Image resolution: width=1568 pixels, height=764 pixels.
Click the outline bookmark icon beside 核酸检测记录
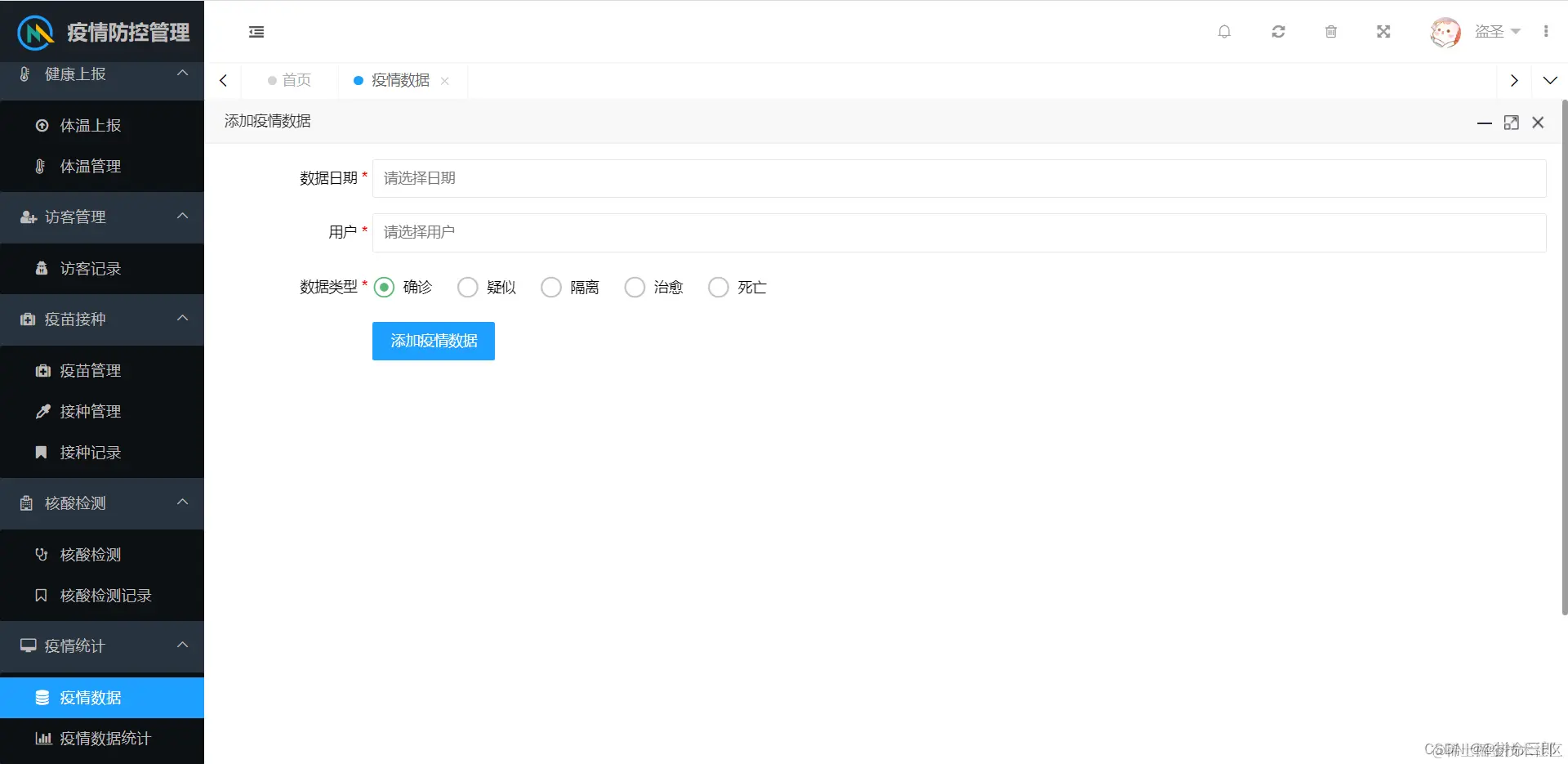tap(41, 596)
